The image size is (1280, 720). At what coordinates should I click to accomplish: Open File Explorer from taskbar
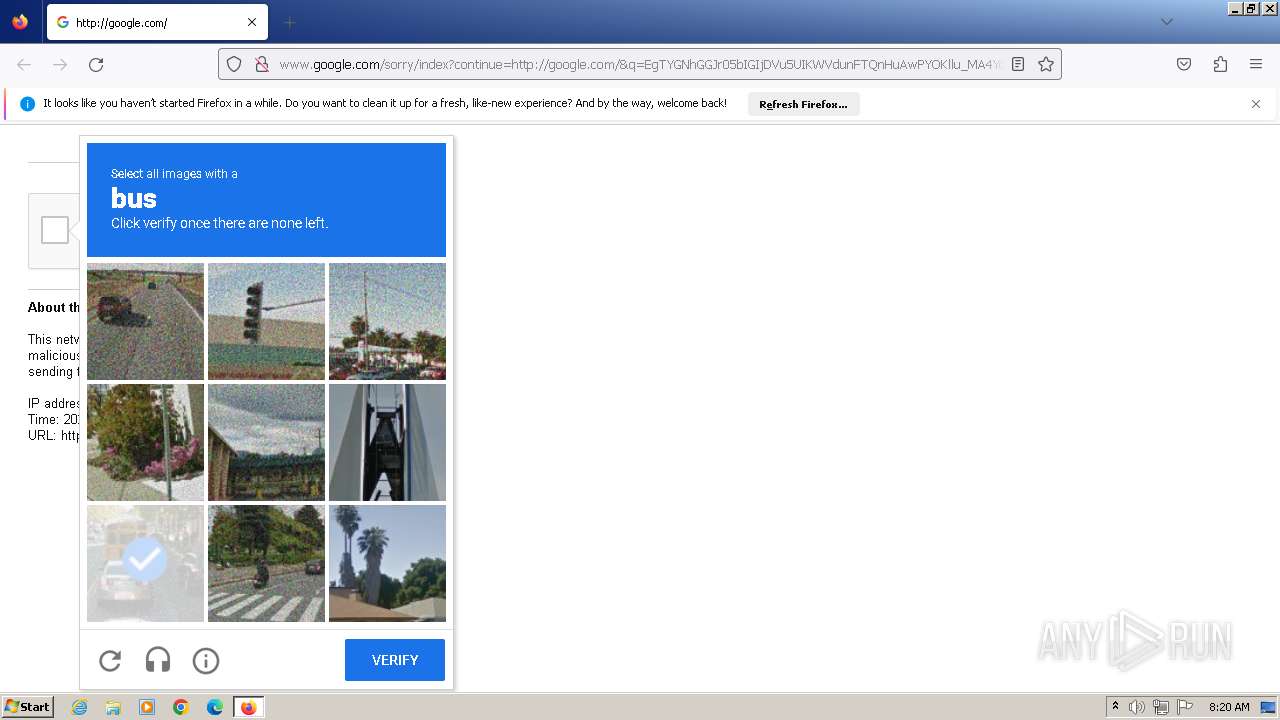tap(113, 707)
